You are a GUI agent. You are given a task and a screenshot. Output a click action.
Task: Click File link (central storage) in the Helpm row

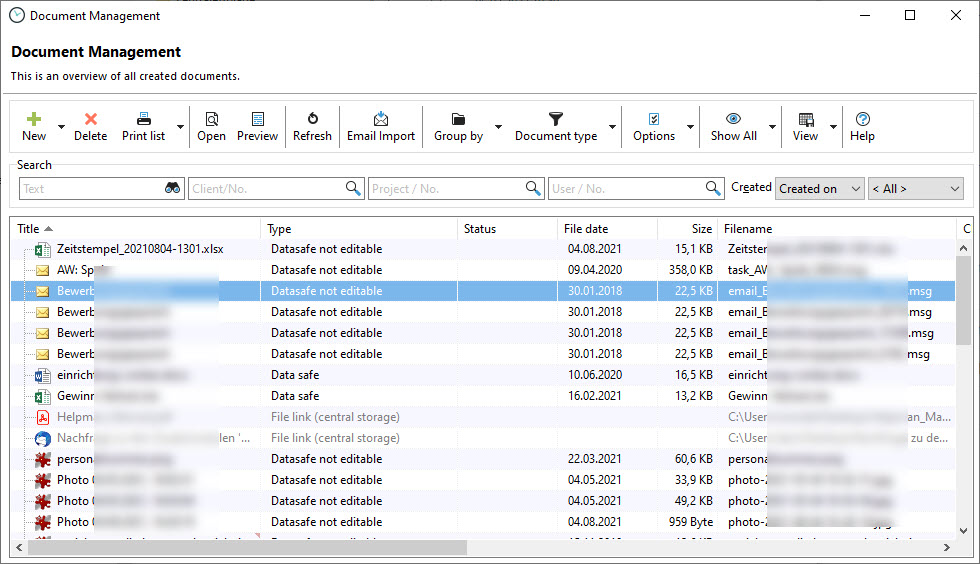[x=335, y=417]
